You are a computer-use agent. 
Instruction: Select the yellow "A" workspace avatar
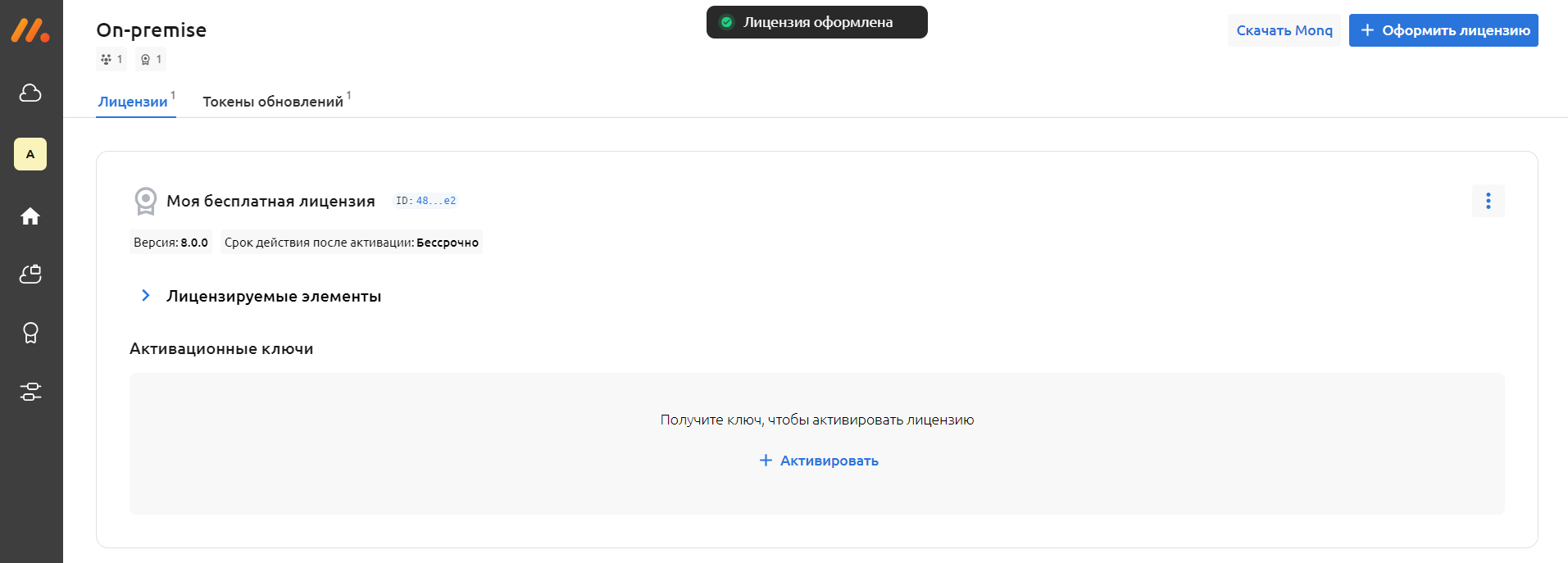click(x=30, y=154)
